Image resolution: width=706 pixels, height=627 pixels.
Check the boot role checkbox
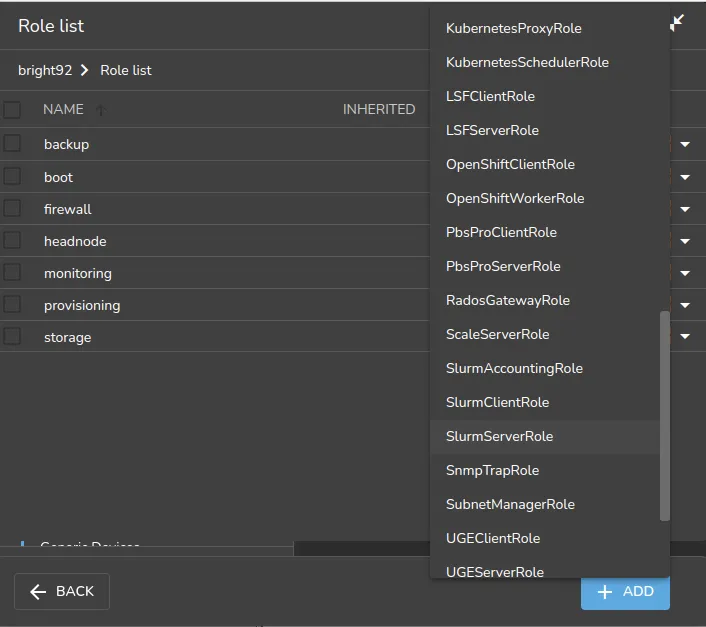[x=12, y=176]
